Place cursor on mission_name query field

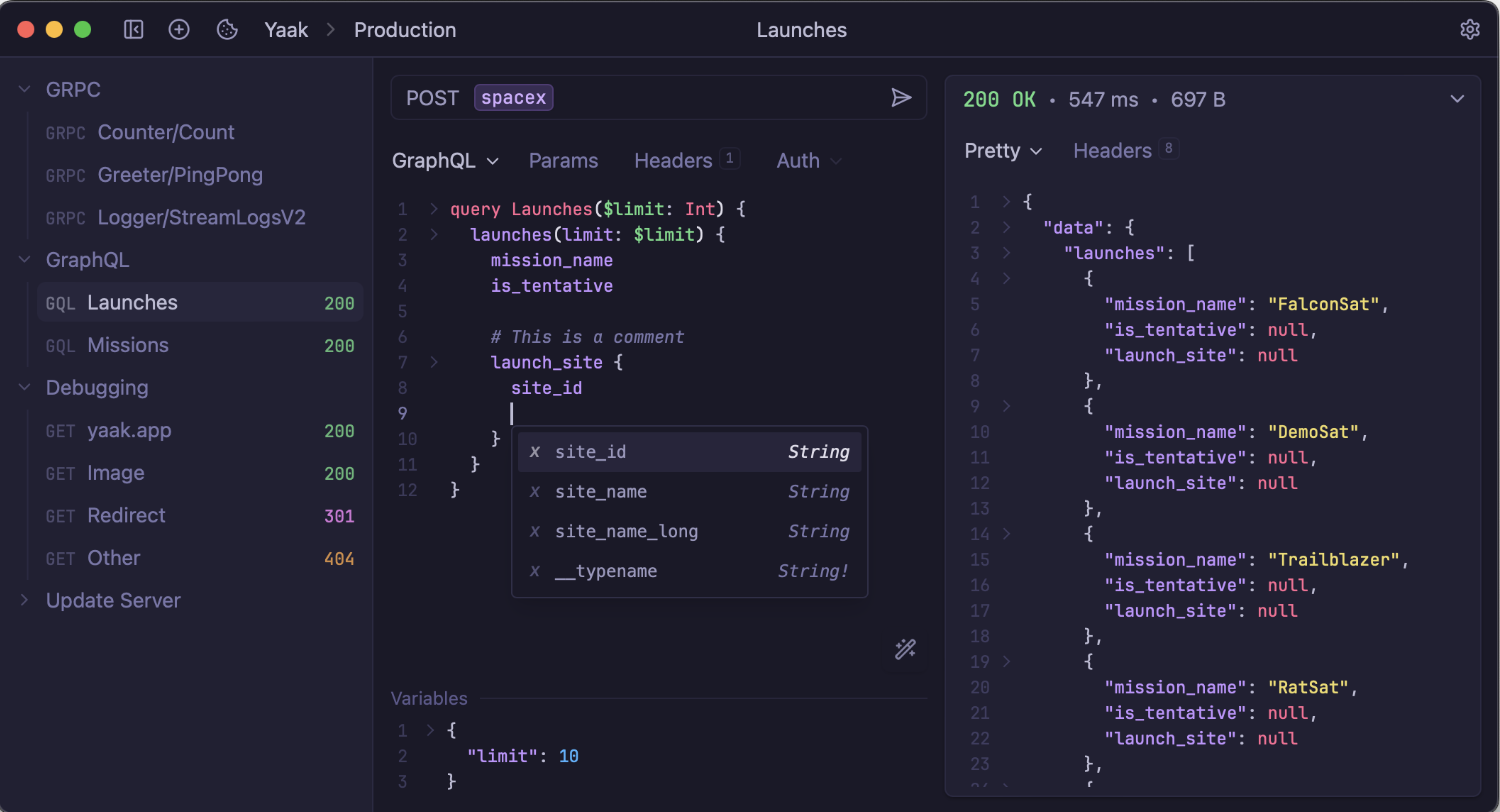[551, 260]
